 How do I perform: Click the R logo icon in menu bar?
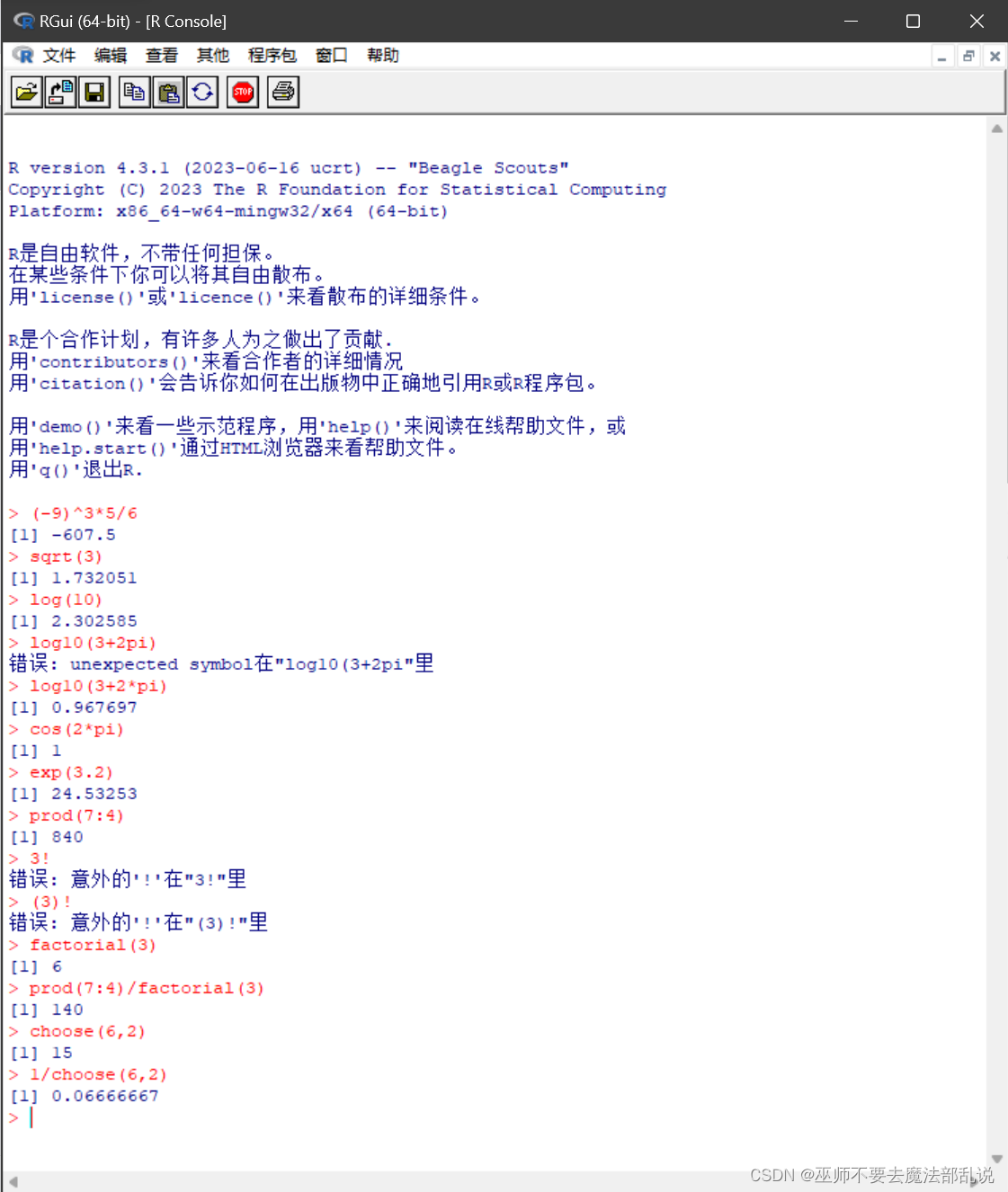(x=23, y=56)
